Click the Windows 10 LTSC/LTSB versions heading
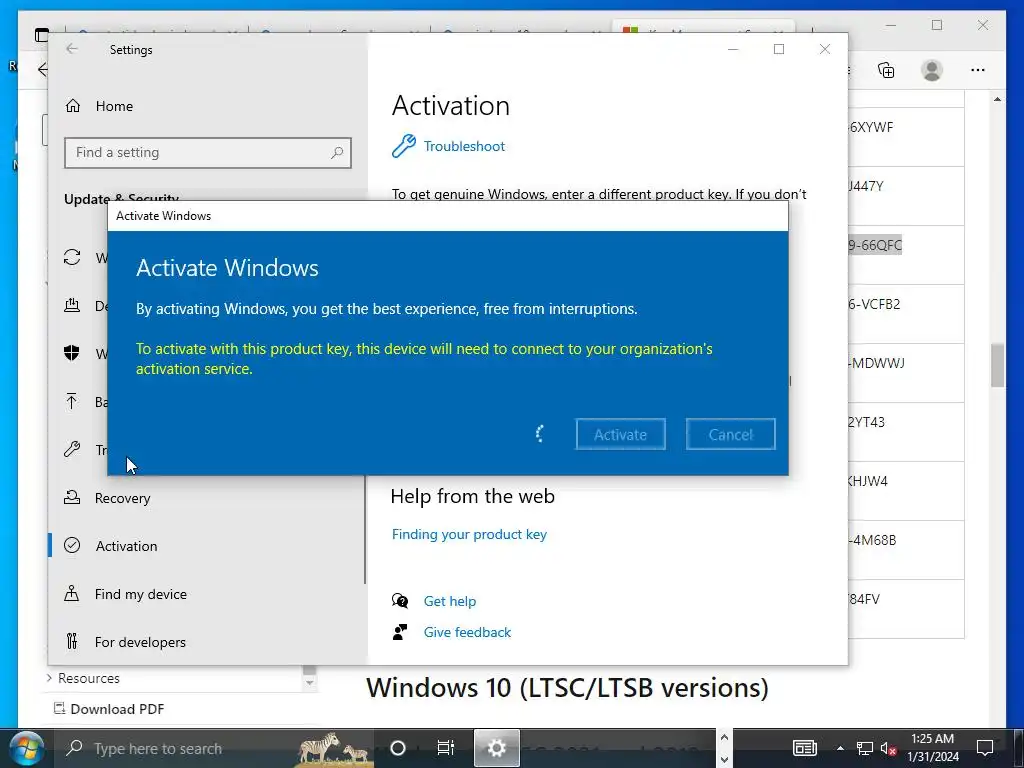Viewport: 1024px width, 768px height. coord(567,688)
